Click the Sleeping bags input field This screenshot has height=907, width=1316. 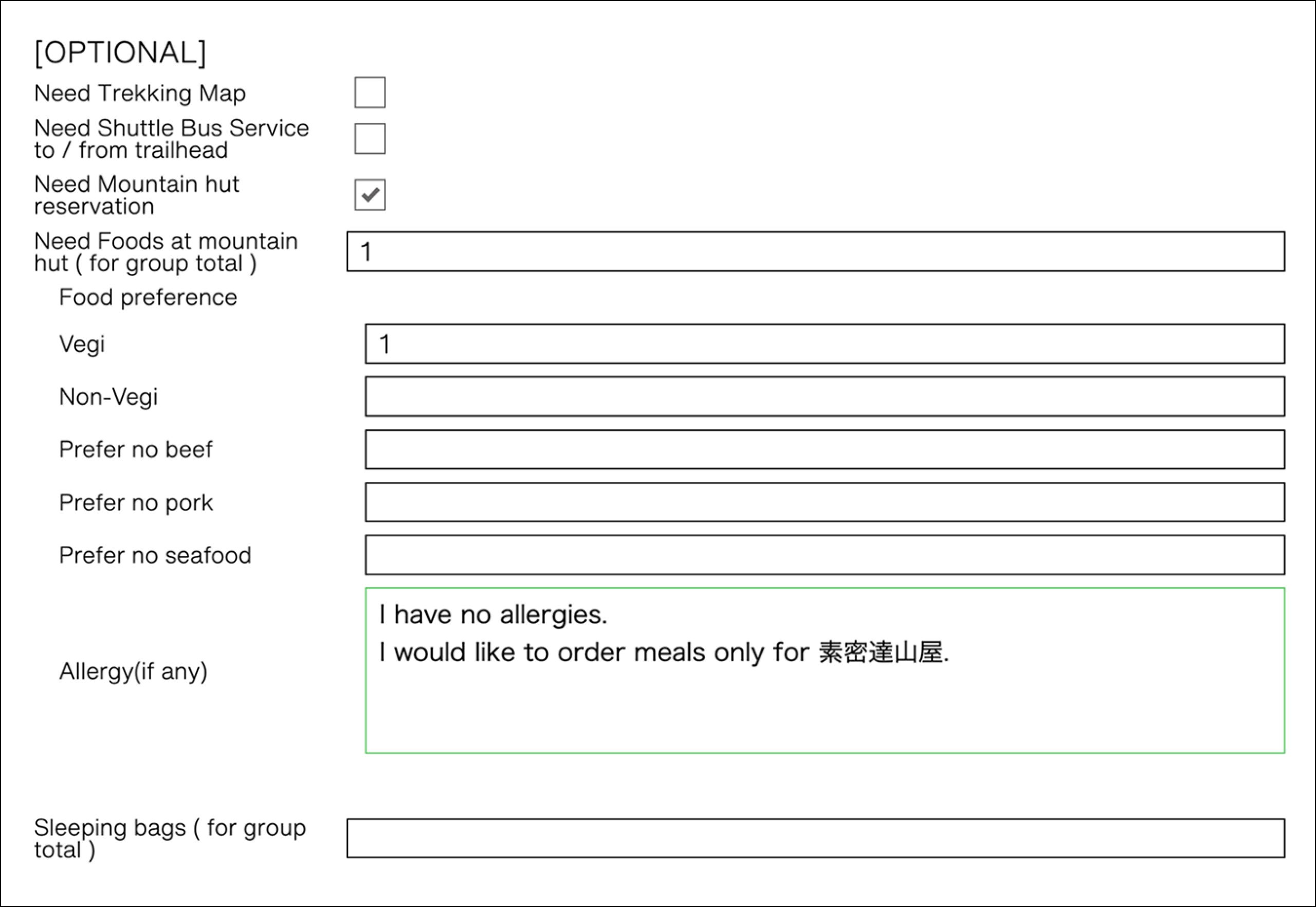click(815, 838)
